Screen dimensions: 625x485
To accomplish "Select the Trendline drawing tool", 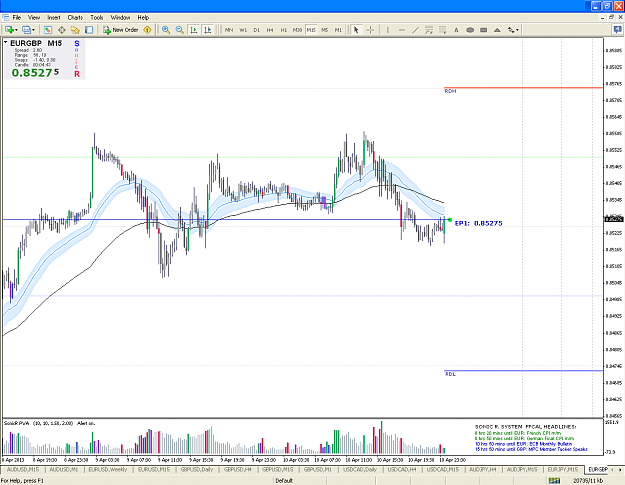I will pyautogui.click(x=415, y=30).
